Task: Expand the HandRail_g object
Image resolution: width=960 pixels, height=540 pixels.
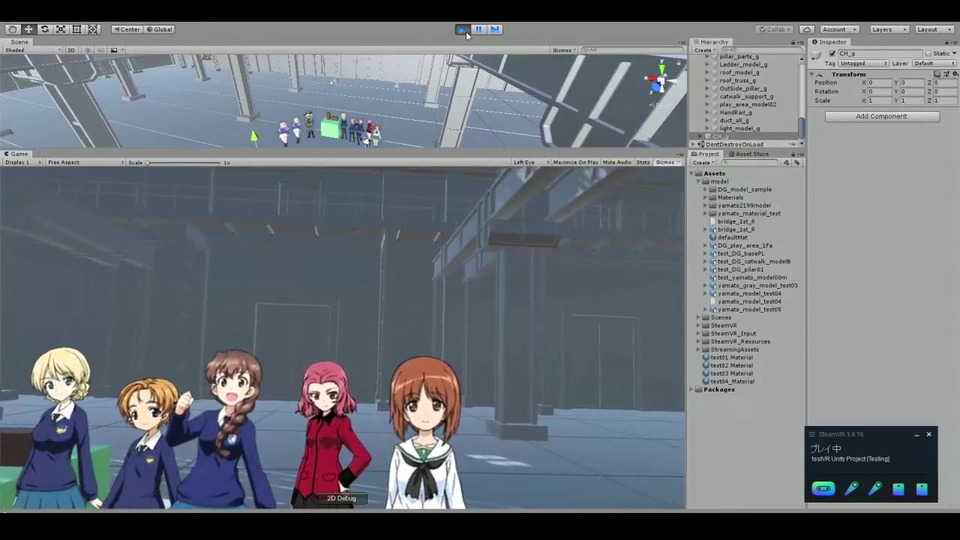Action: (707, 113)
